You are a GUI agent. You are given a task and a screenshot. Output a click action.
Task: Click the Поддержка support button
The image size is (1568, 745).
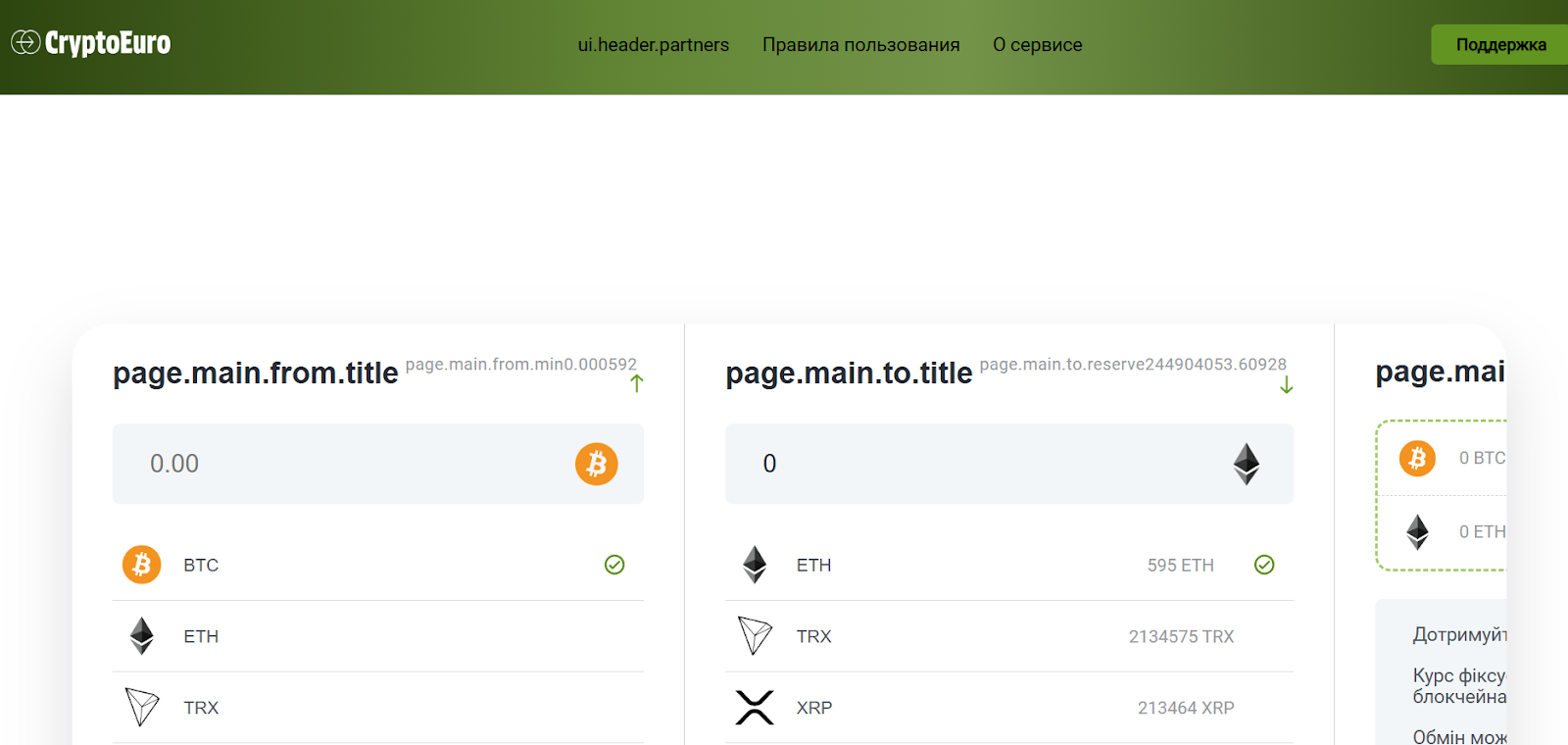pos(1500,45)
